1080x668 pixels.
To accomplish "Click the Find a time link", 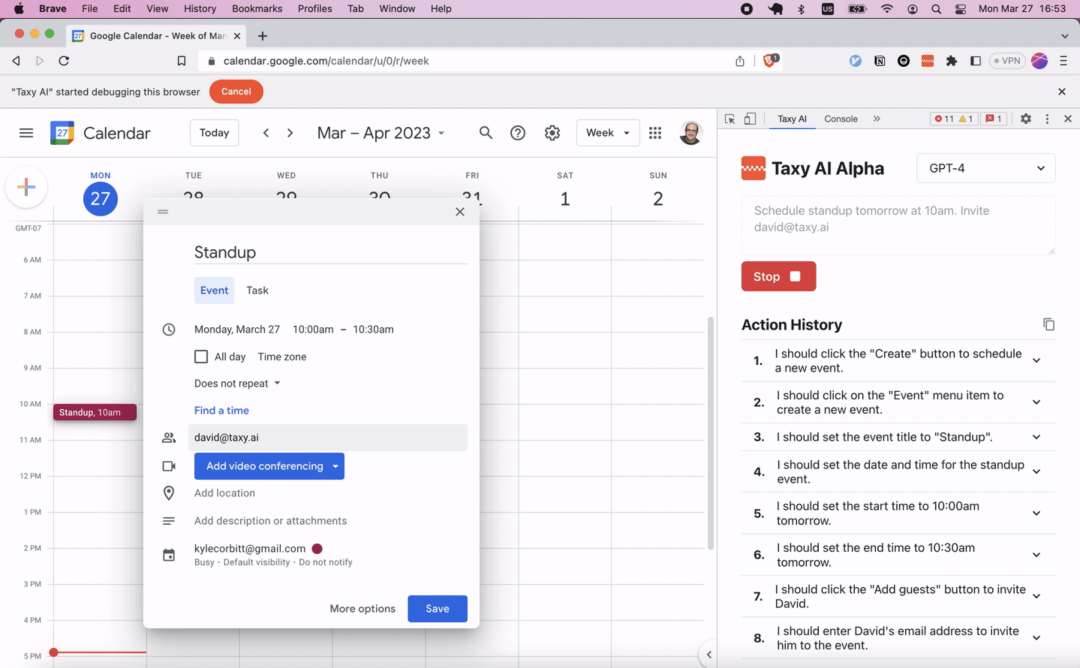I will coord(221,410).
